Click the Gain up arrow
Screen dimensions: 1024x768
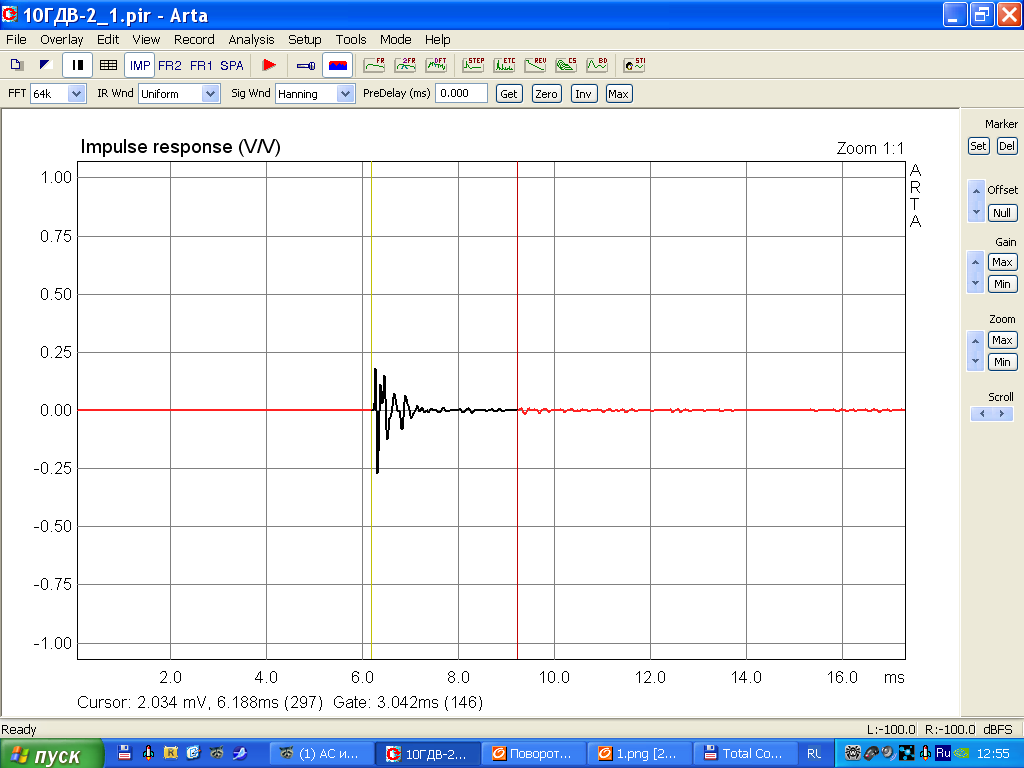click(976, 263)
